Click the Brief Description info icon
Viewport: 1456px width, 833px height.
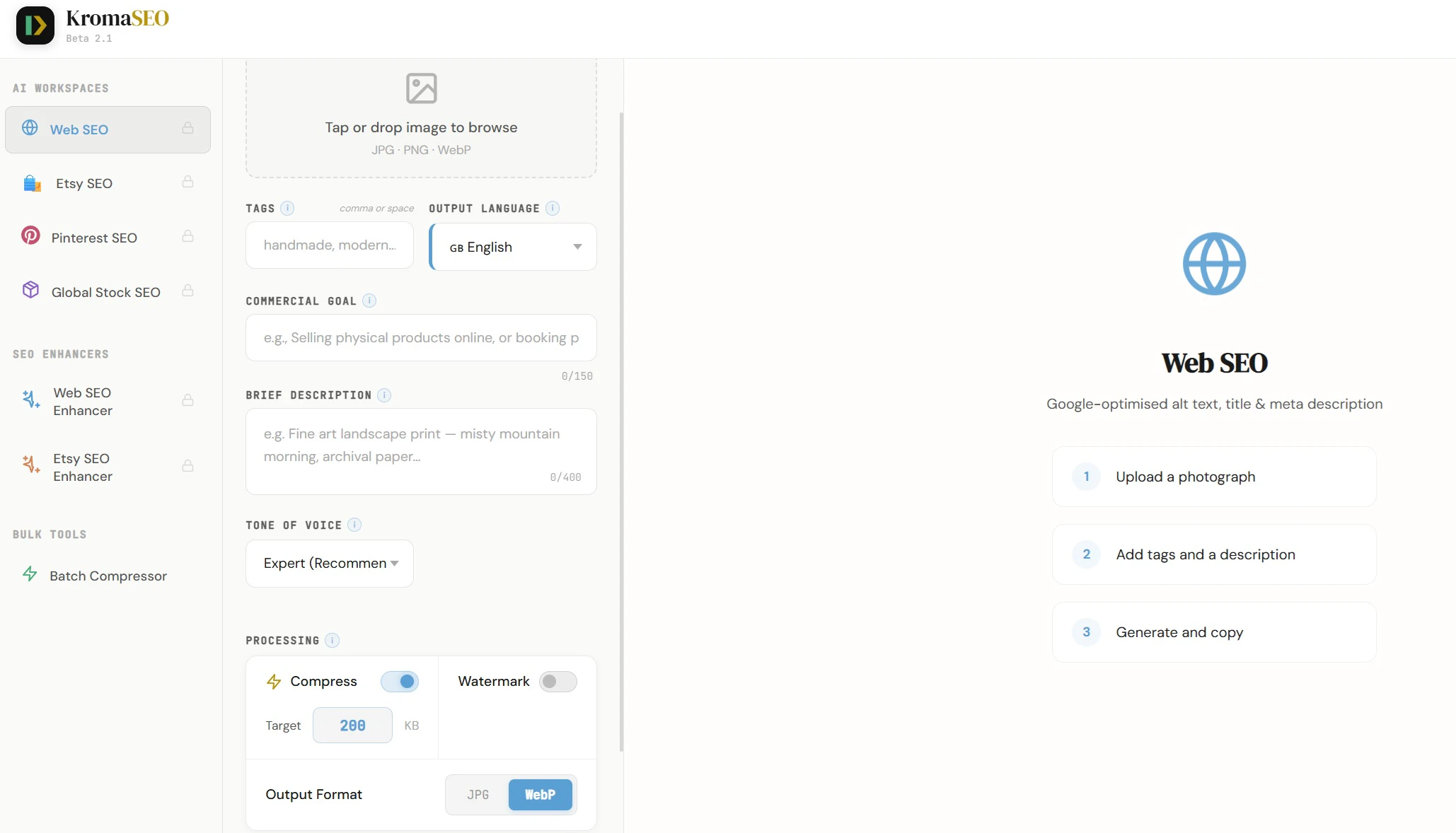pos(384,395)
